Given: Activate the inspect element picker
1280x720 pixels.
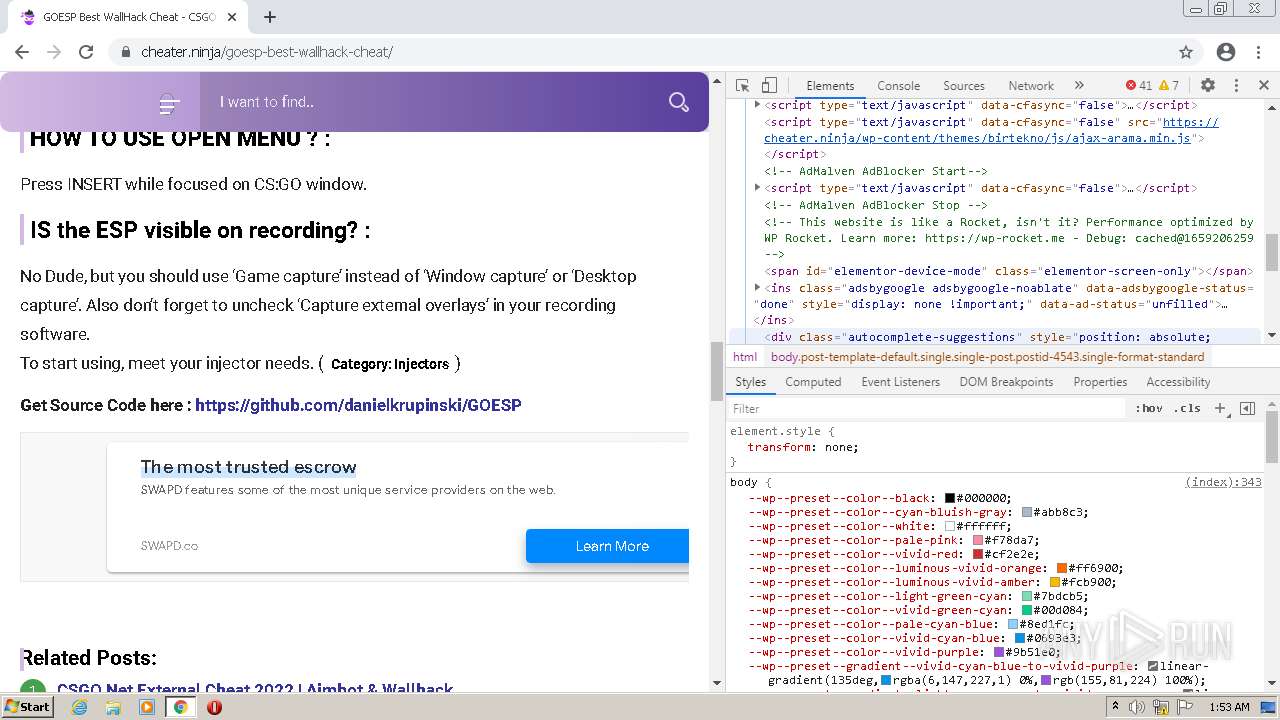Looking at the screenshot, I should pos(742,86).
